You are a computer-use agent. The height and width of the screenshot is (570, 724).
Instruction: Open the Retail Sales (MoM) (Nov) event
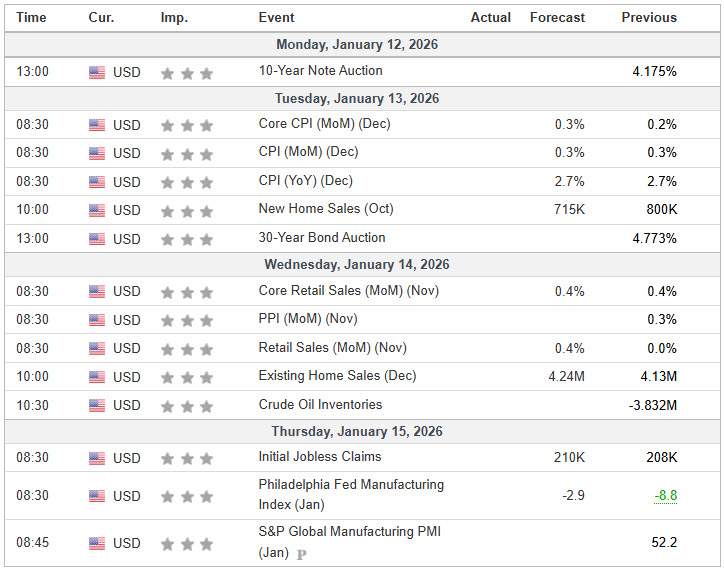pyautogui.click(x=332, y=348)
